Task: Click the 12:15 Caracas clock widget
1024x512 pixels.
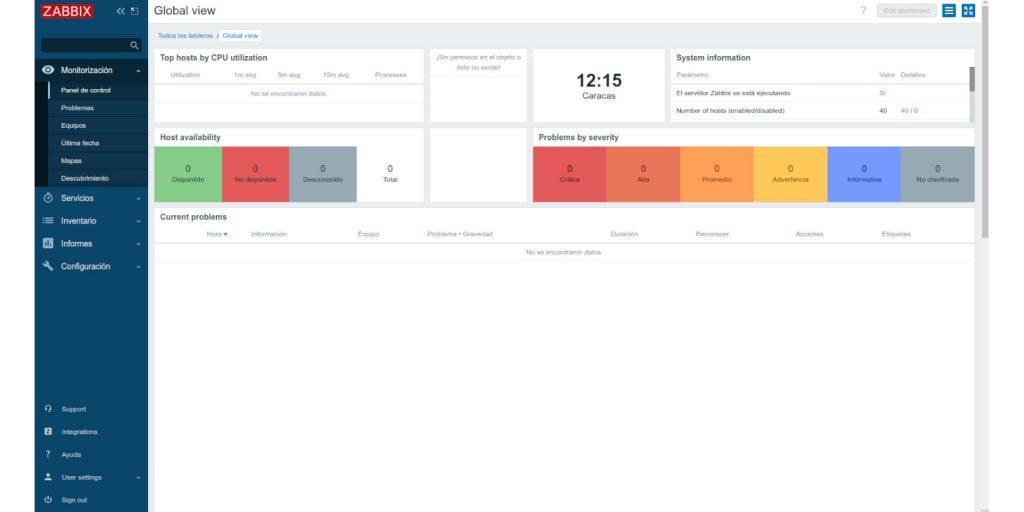Action: click(599, 86)
